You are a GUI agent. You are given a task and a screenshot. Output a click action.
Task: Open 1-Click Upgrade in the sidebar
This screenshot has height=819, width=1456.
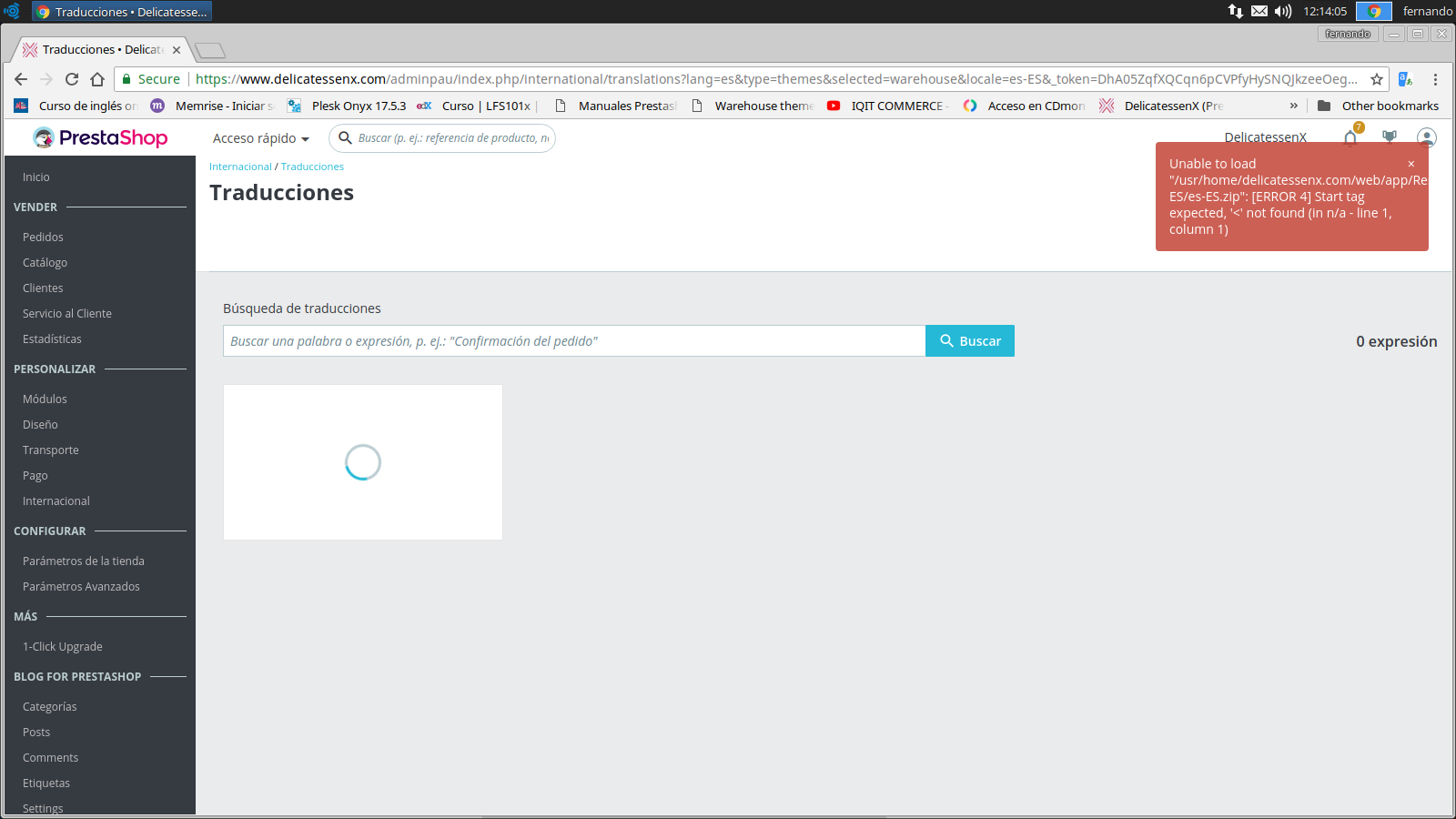point(63,647)
